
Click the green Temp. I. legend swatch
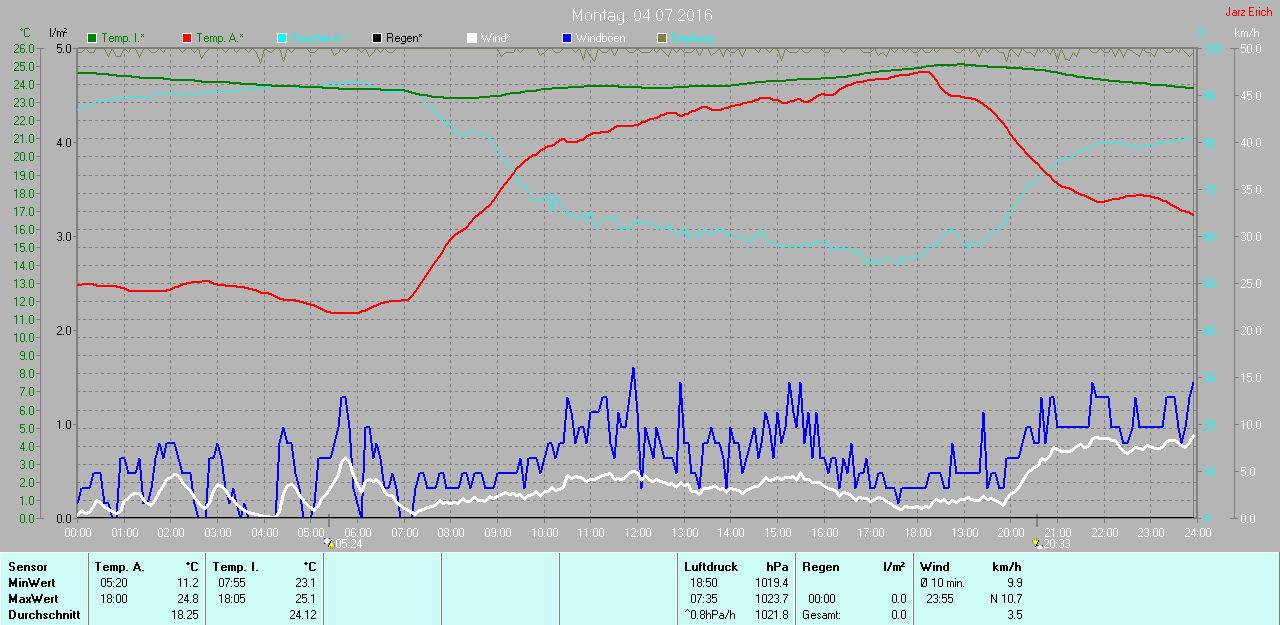93,37
